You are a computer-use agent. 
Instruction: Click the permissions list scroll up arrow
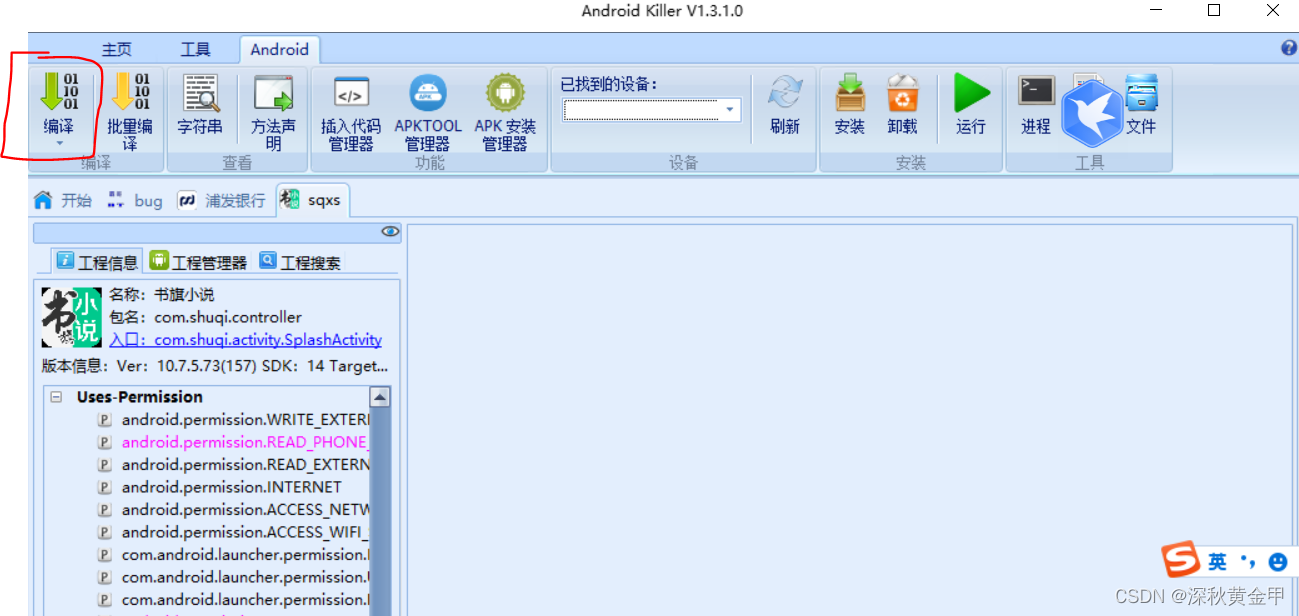(x=380, y=397)
